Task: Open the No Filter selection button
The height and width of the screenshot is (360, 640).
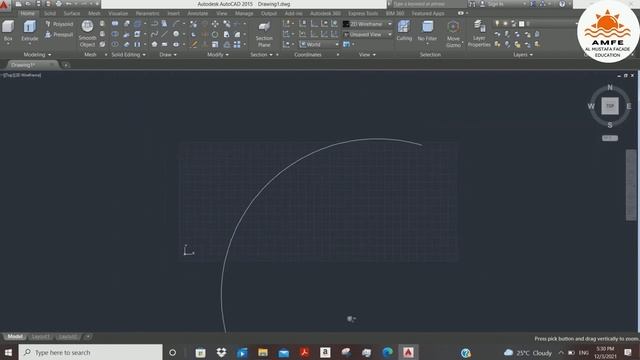Action: pyautogui.click(x=427, y=31)
